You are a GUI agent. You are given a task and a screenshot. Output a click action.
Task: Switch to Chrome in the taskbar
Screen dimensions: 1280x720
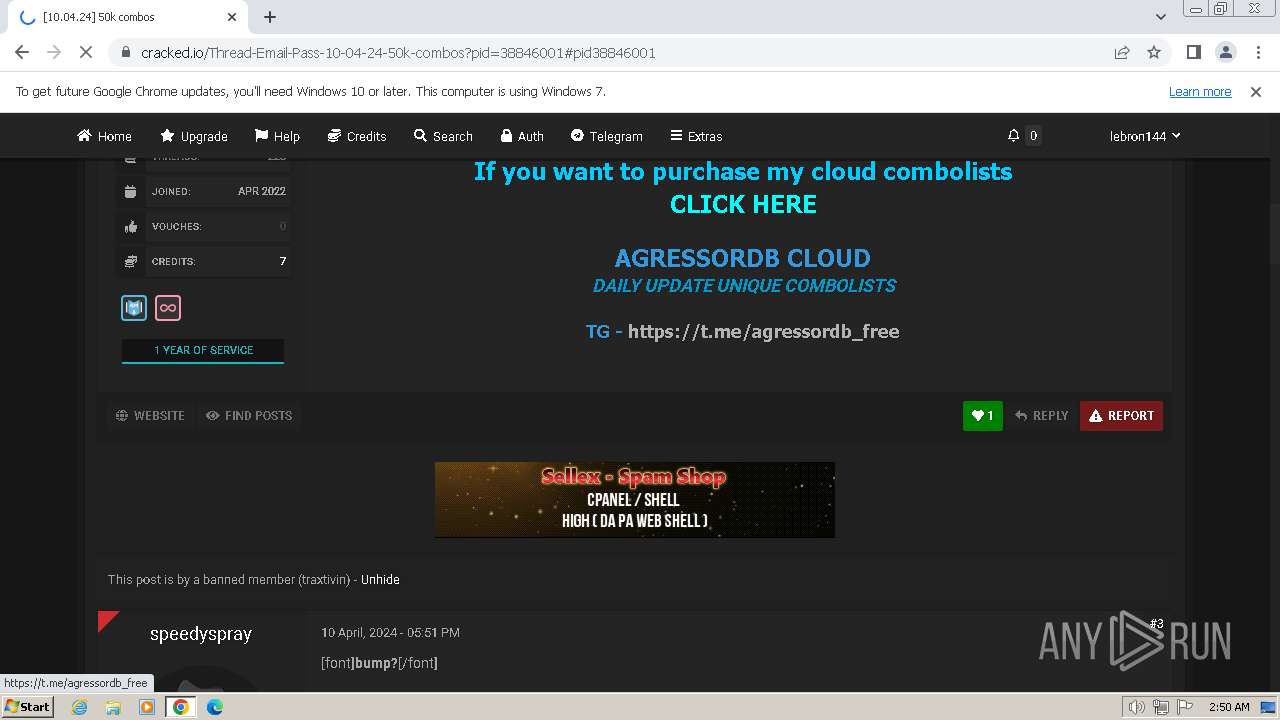click(x=181, y=707)
